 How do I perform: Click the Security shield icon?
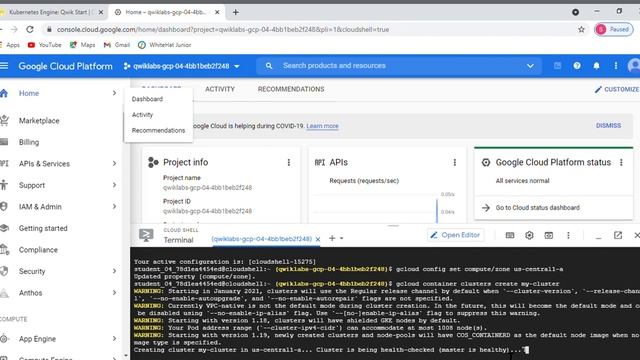[4, 271]
